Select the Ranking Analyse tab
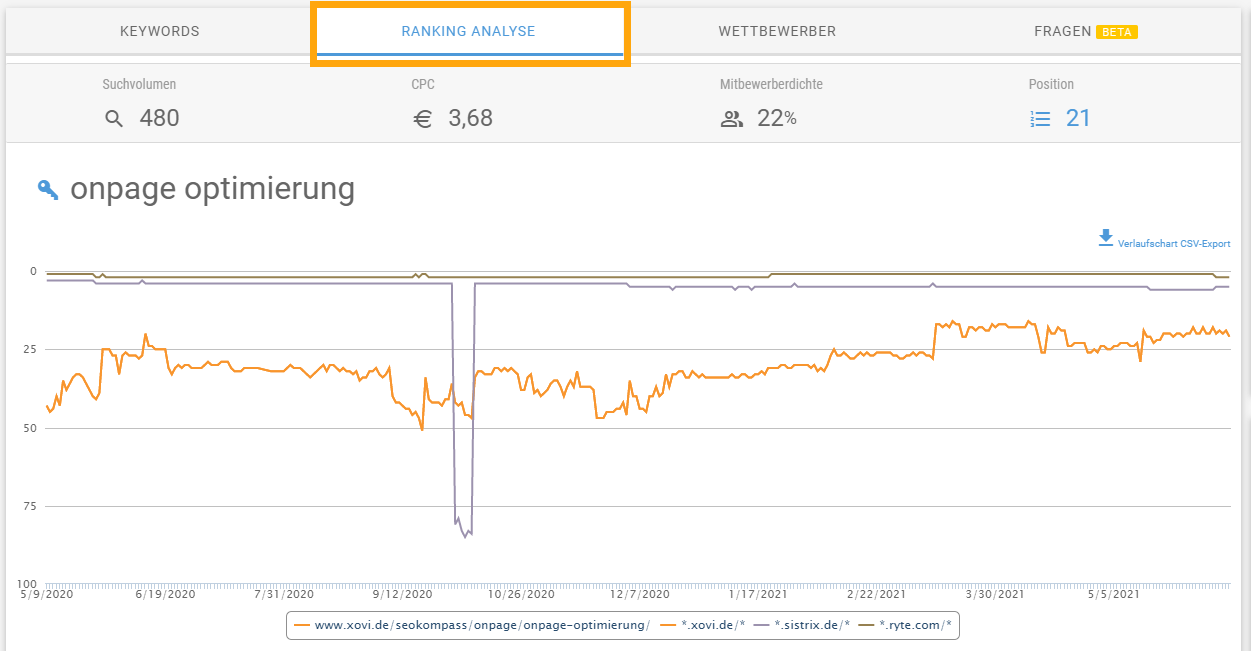This screenshot has width=1251, height=651. (468, 31)
